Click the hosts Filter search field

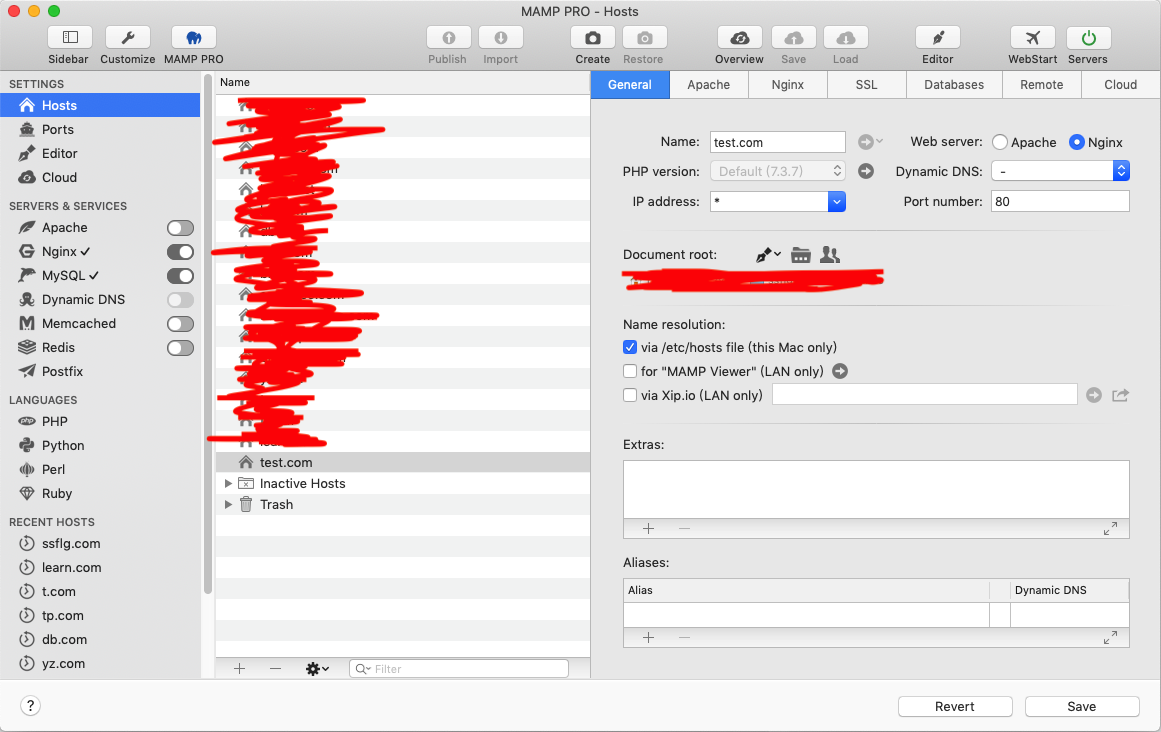pyautogui.click(x=459, y=669)
